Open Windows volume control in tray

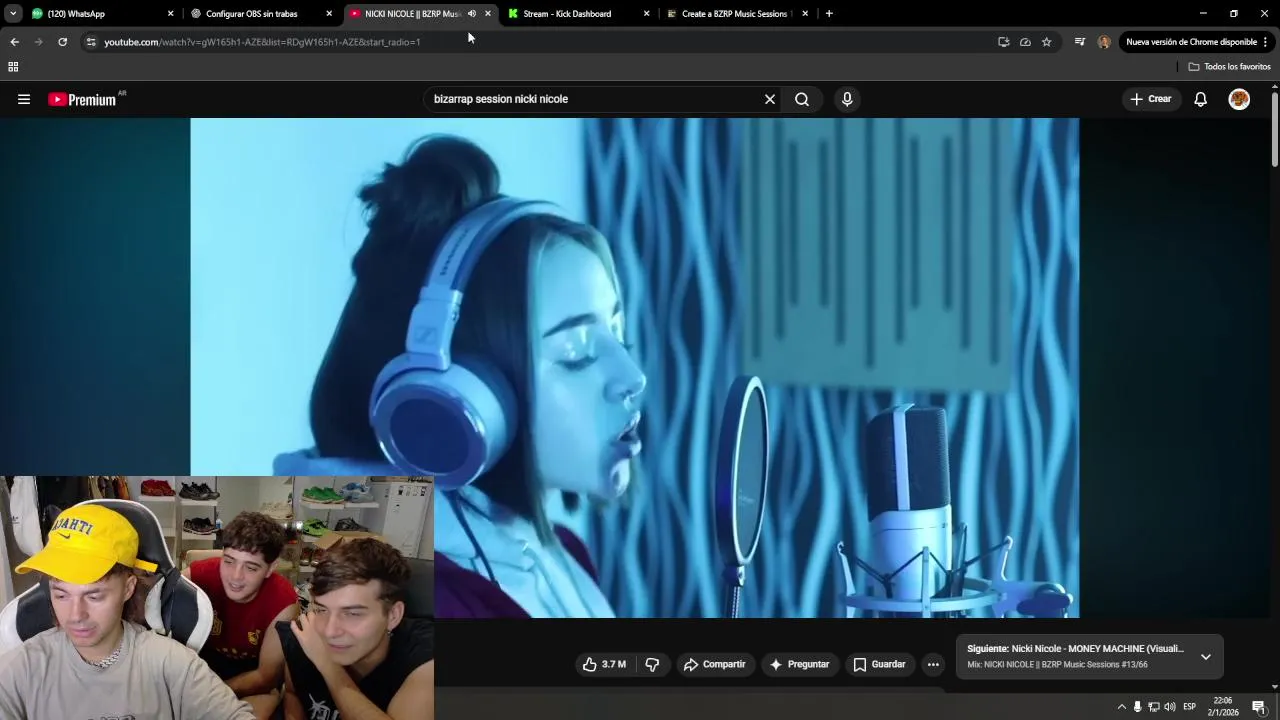pos(1170,707)
